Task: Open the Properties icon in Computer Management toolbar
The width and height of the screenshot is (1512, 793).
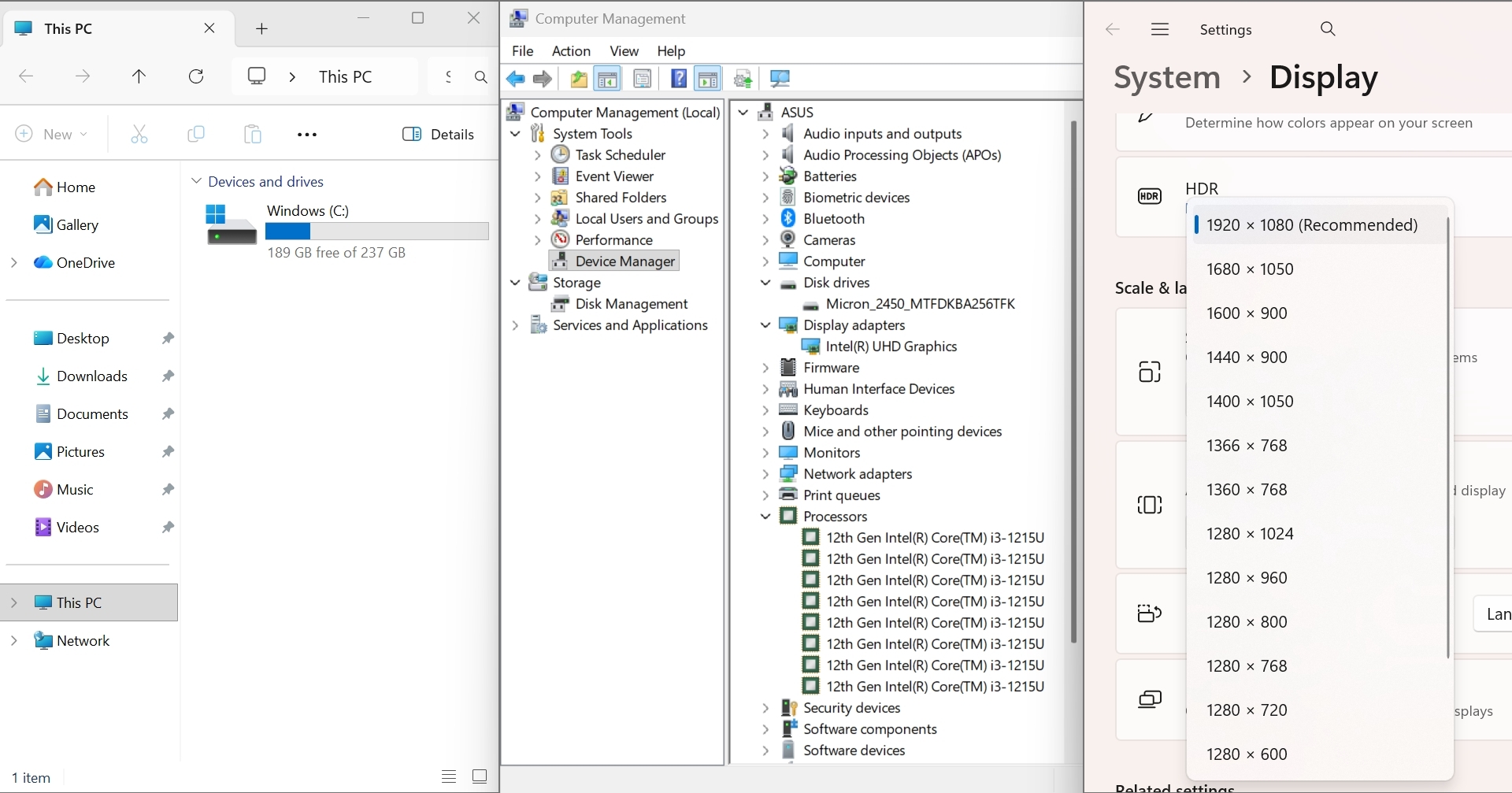Action: coord(643,79)
